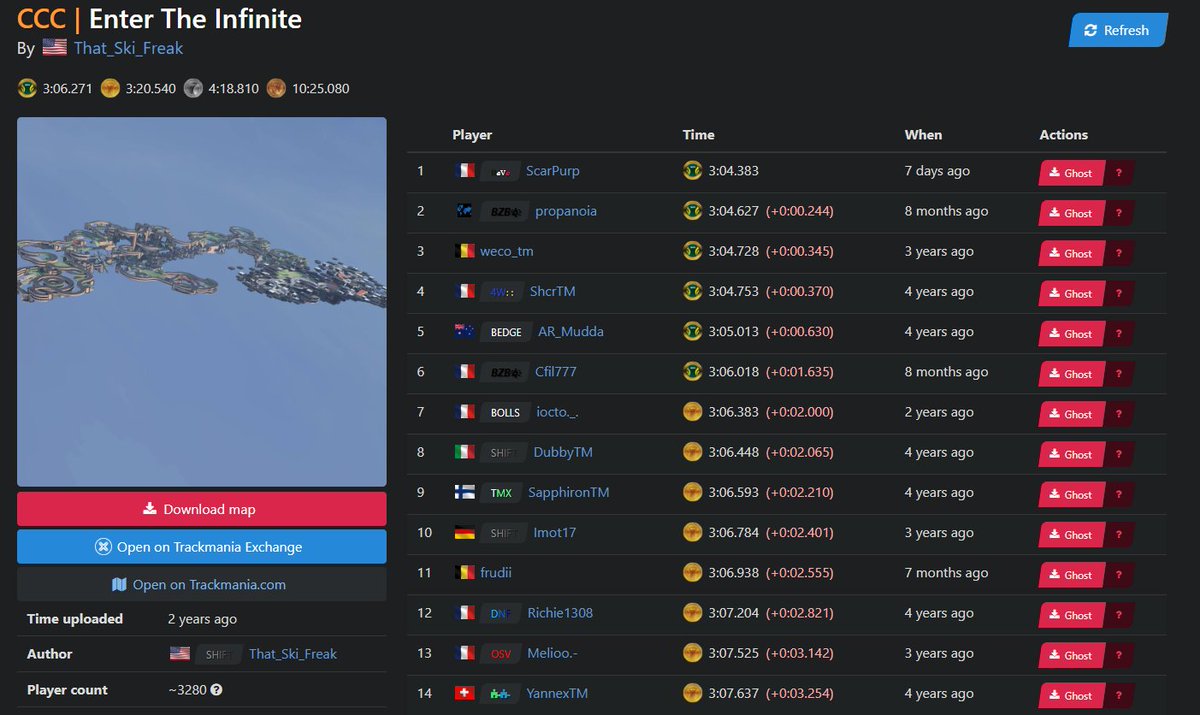Download YannexTM's ghost
This screenshot has width=1200, height=715.
1070,695
